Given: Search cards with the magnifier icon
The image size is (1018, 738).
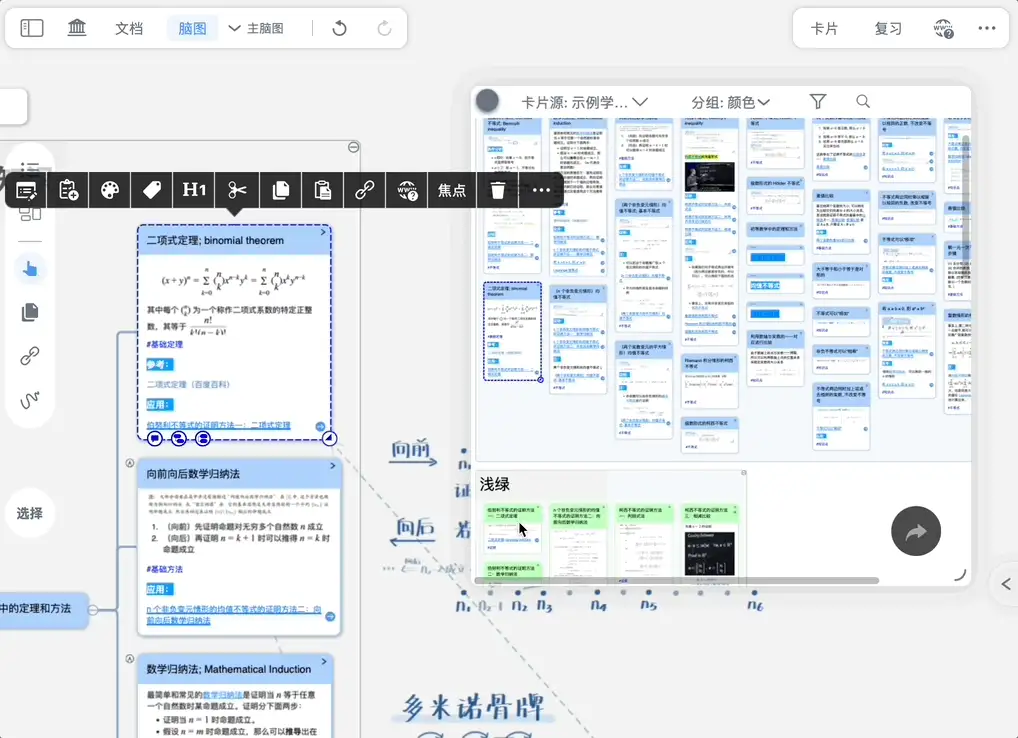Looking at the screenshot, I should (x=863, y=101).
